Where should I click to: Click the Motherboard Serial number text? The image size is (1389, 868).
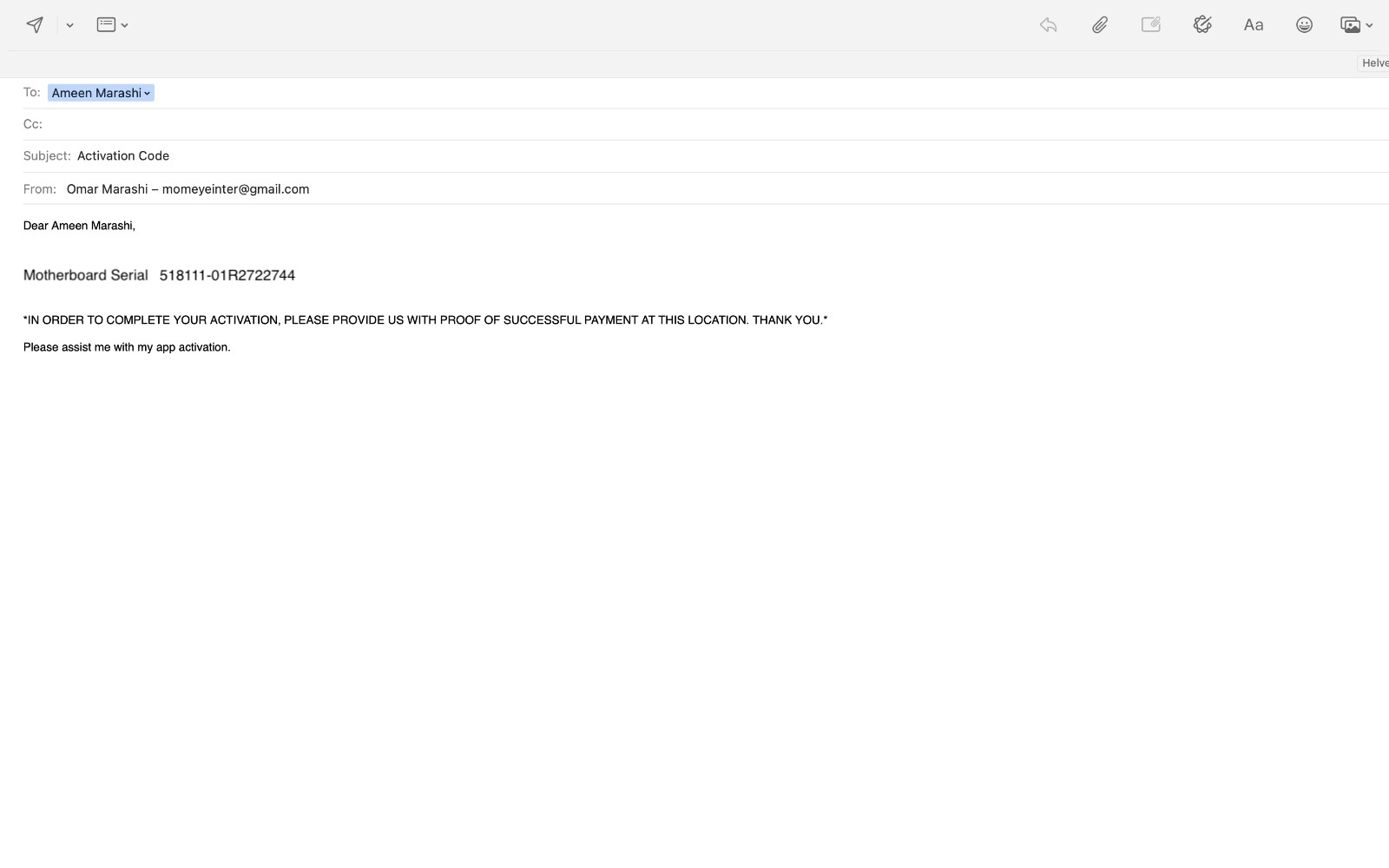pos(227,275)
